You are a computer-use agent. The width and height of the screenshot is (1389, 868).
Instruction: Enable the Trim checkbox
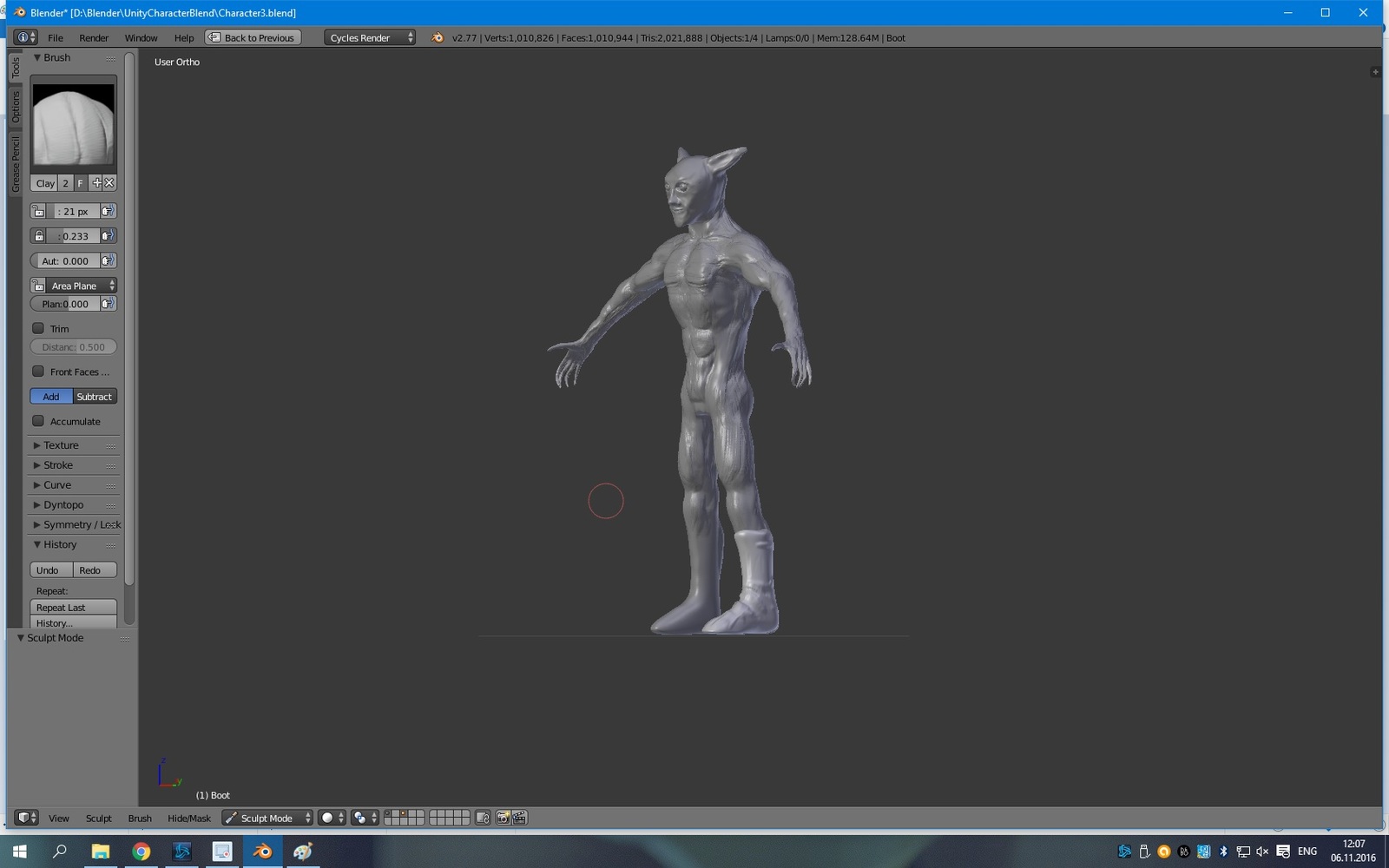pyautogui.click(x=38, y=328)
